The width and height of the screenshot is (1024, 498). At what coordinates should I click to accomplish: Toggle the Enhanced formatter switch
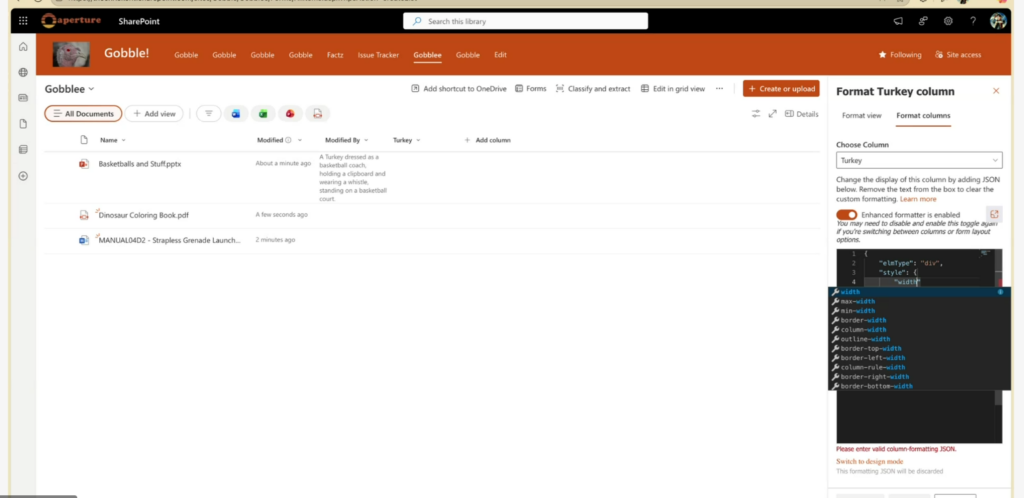click(x=846, y=215)
